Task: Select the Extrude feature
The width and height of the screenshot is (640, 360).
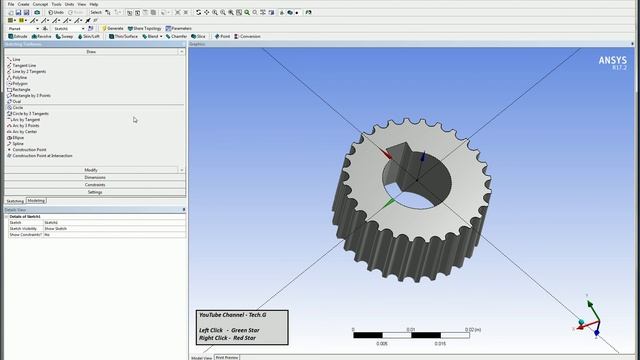Action: 18,36
